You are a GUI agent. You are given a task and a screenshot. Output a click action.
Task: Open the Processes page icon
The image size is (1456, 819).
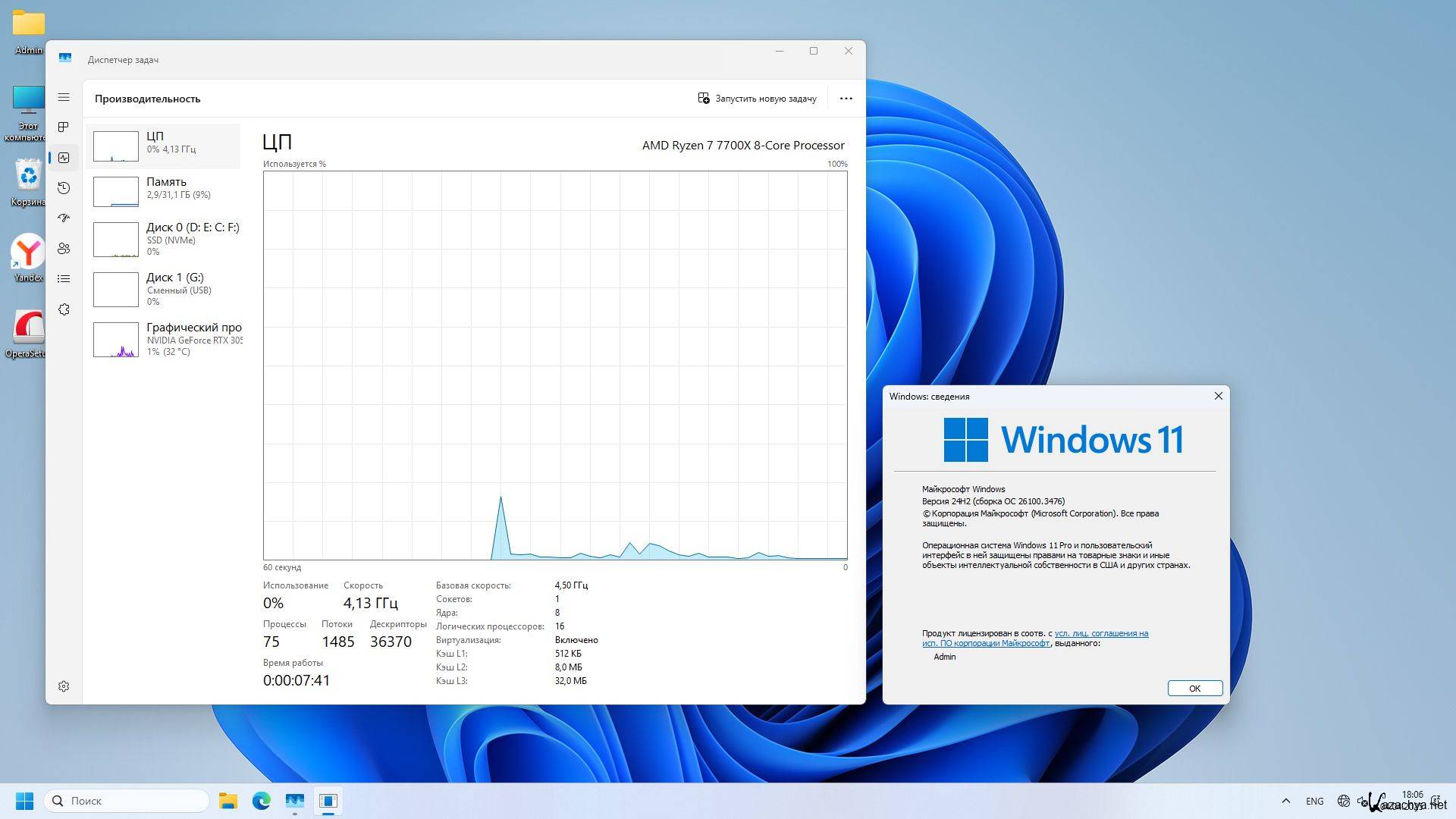coord(64,127)
